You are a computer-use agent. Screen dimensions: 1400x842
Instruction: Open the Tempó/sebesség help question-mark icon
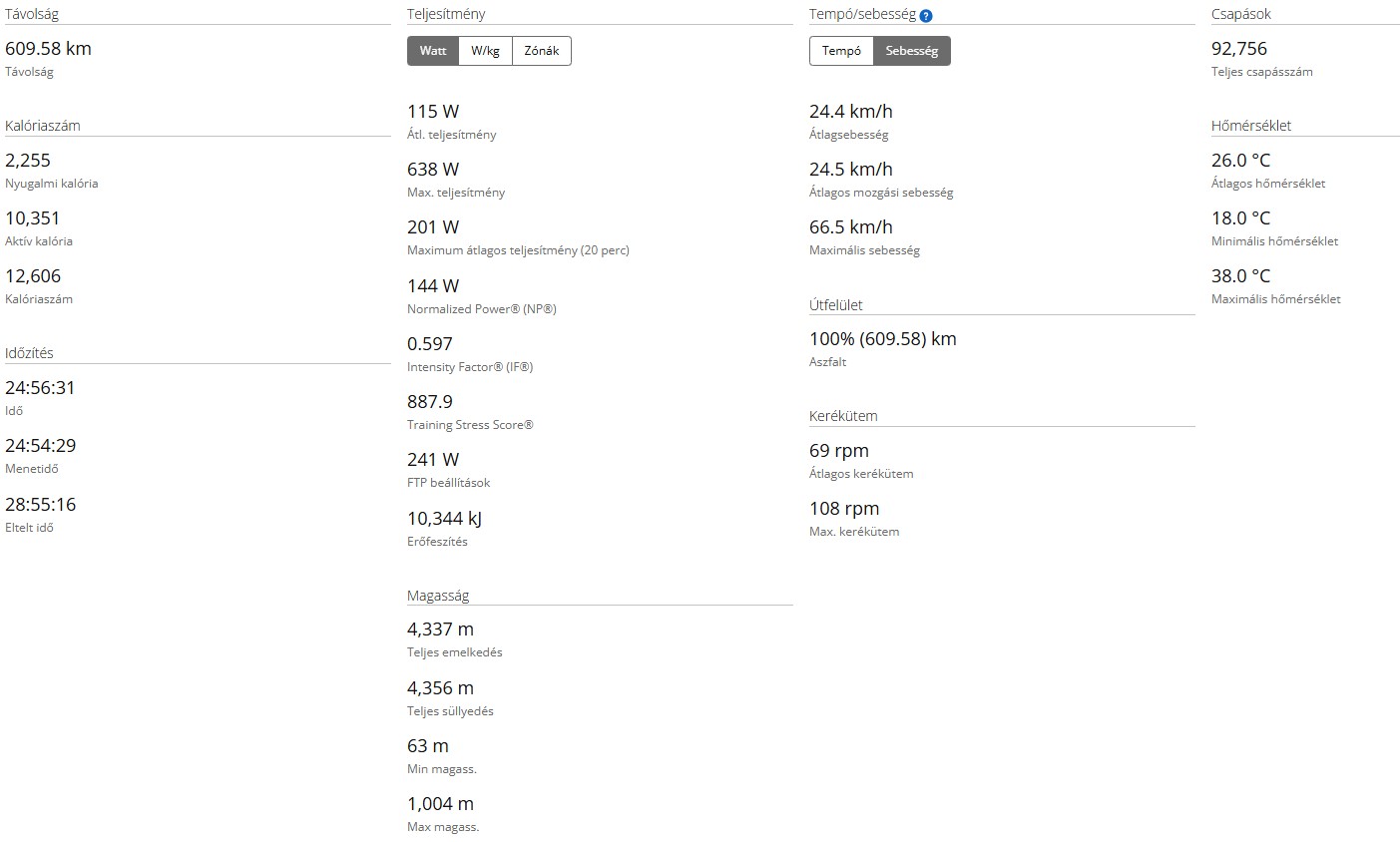[x=926, y=16]
